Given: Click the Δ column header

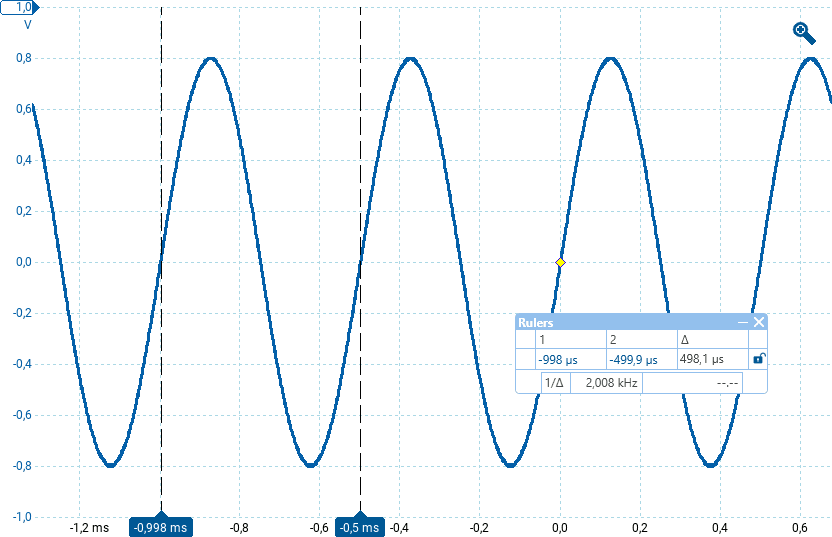Looking at the screenshot, I should [x=684, y=340].
